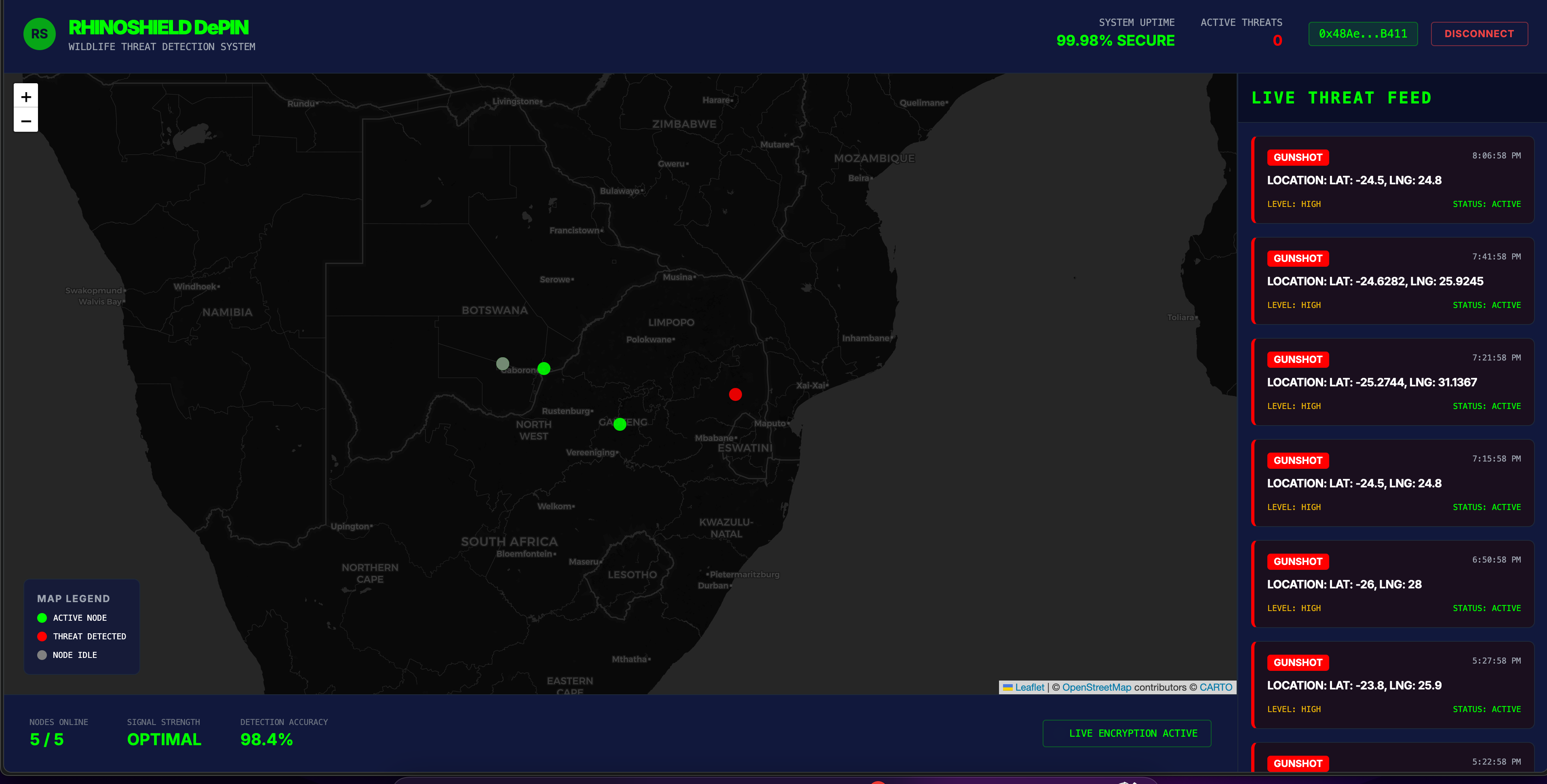Open the Leaflet attribution link
The height and width of the screenshot is (784, 1547).
[x=1029, y=687]
